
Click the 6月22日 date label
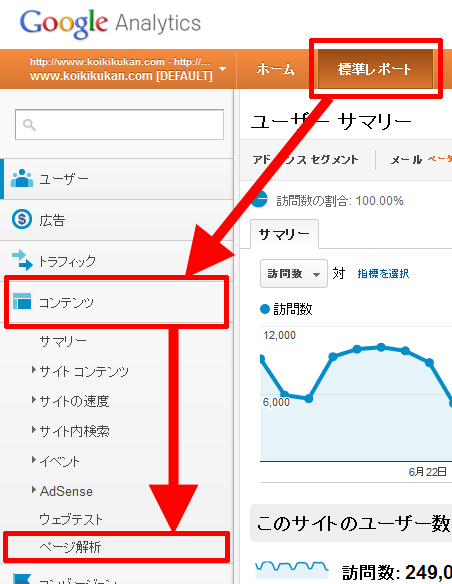tap(427, 472)
